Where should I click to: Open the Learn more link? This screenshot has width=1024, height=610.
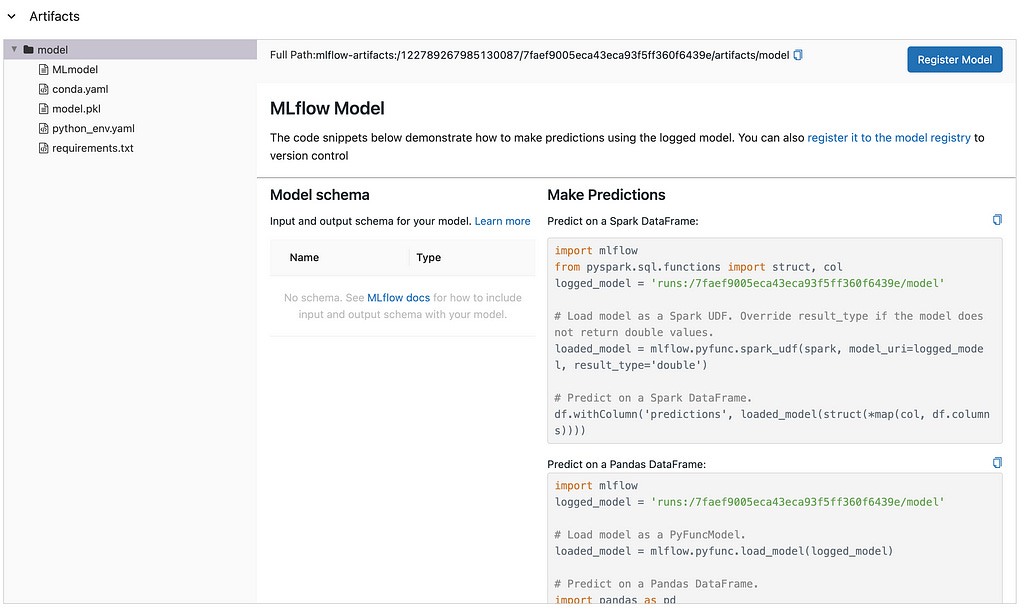[x=502, y=221]
